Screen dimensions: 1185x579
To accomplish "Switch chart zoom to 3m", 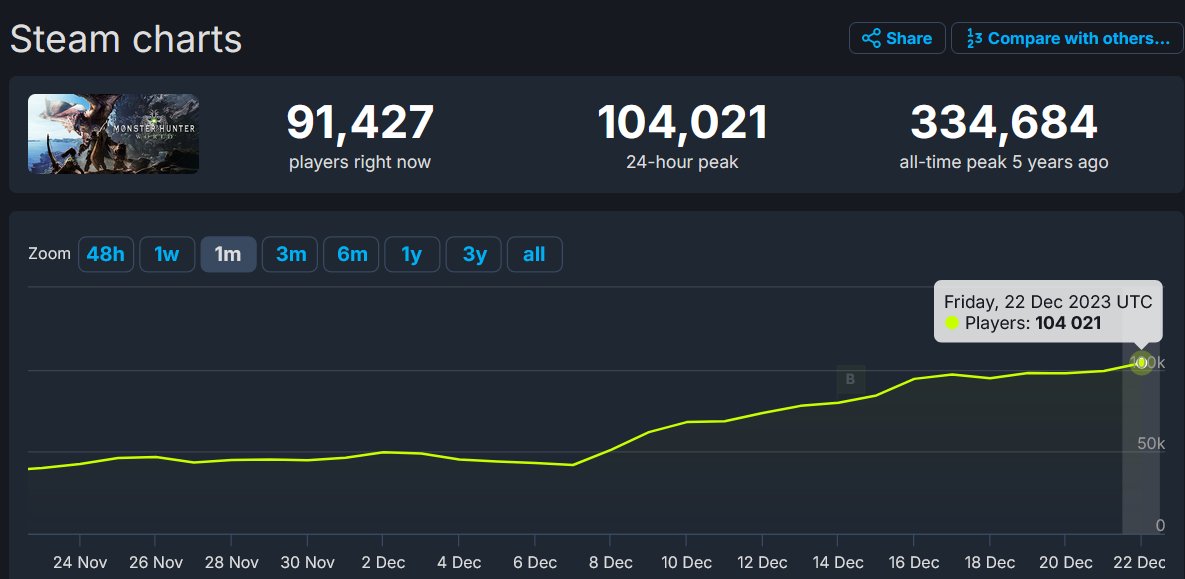I will (290, 254).
